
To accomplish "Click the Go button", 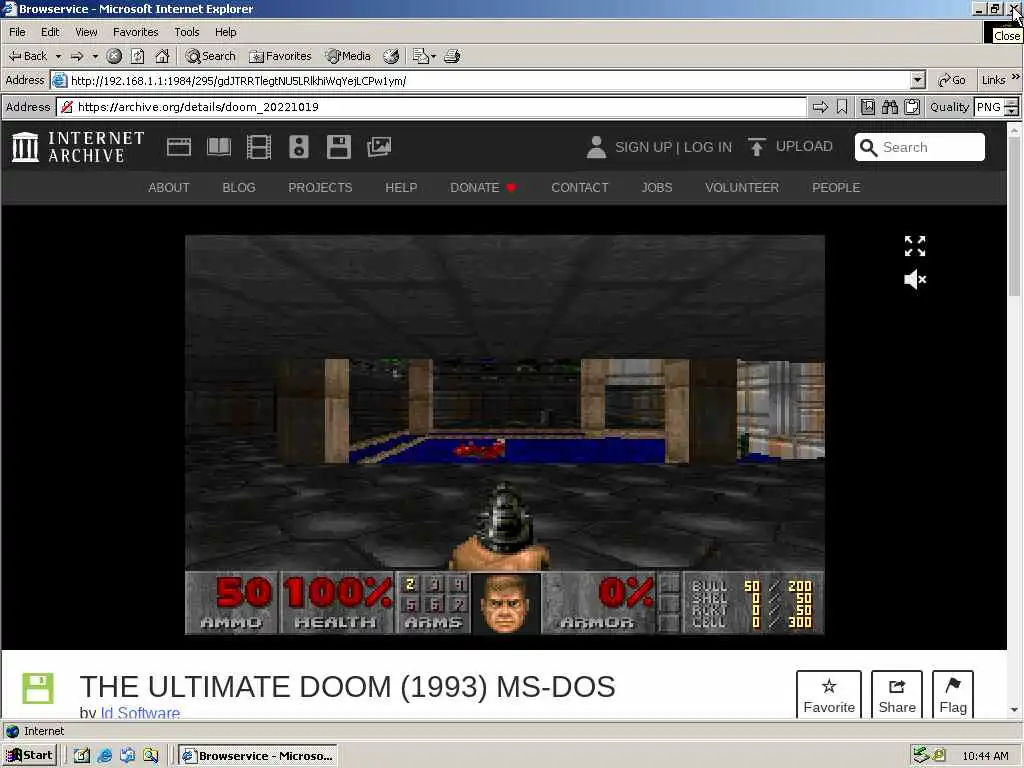I will point(952,80).
